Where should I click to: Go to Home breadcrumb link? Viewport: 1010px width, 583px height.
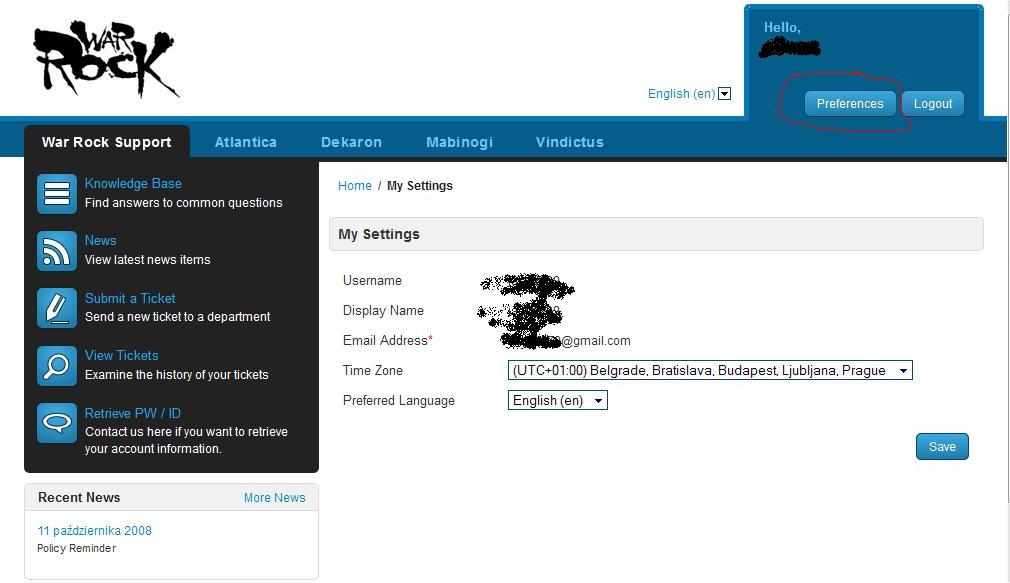(355, 186)
